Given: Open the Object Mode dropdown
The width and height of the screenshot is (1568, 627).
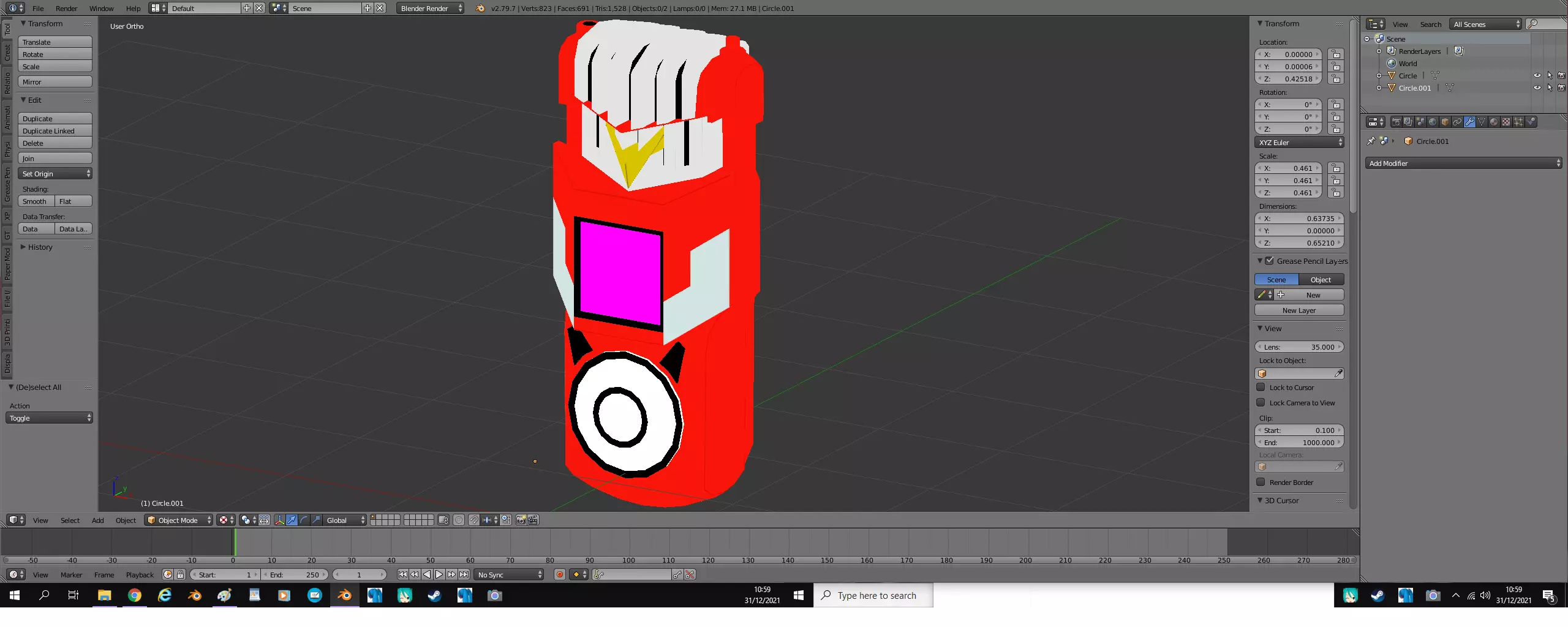Looking at the screenshot, I should [x=179, y=520].
